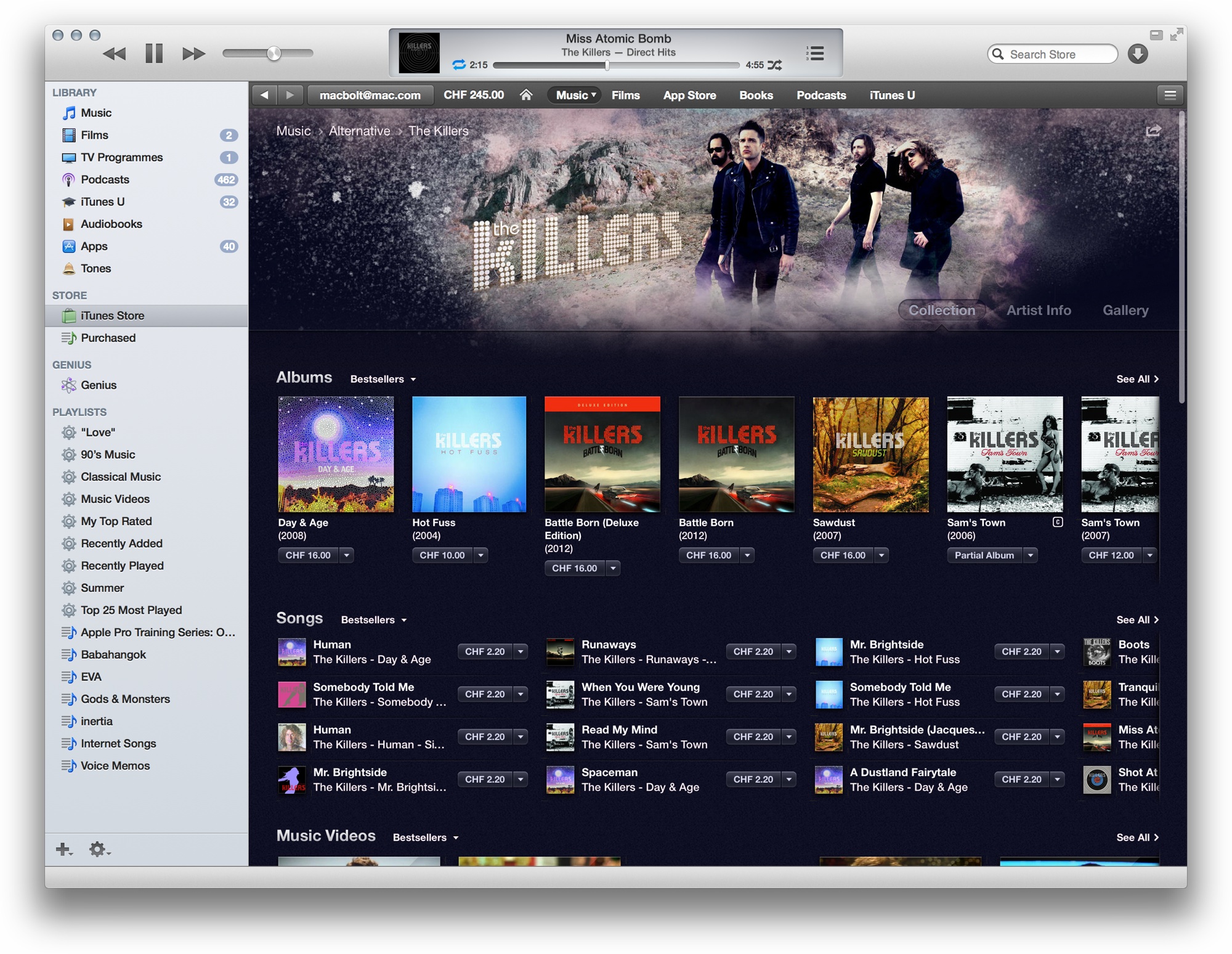Screen dimensions: 1232x954
Task: Click the store page vertical scrollbar
Action: (1181, 257)
